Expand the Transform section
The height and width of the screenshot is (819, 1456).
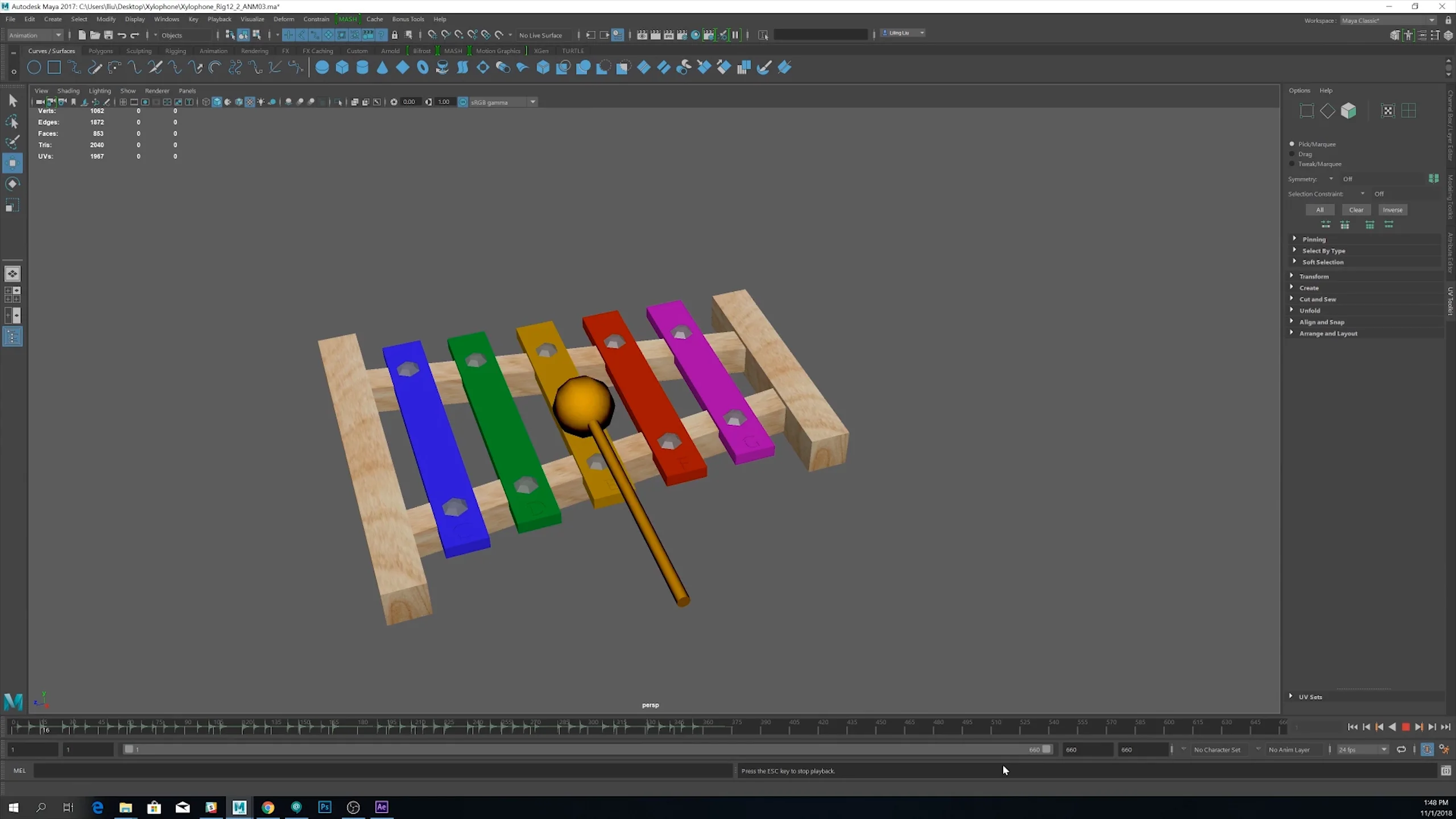tap(1316, 276)
